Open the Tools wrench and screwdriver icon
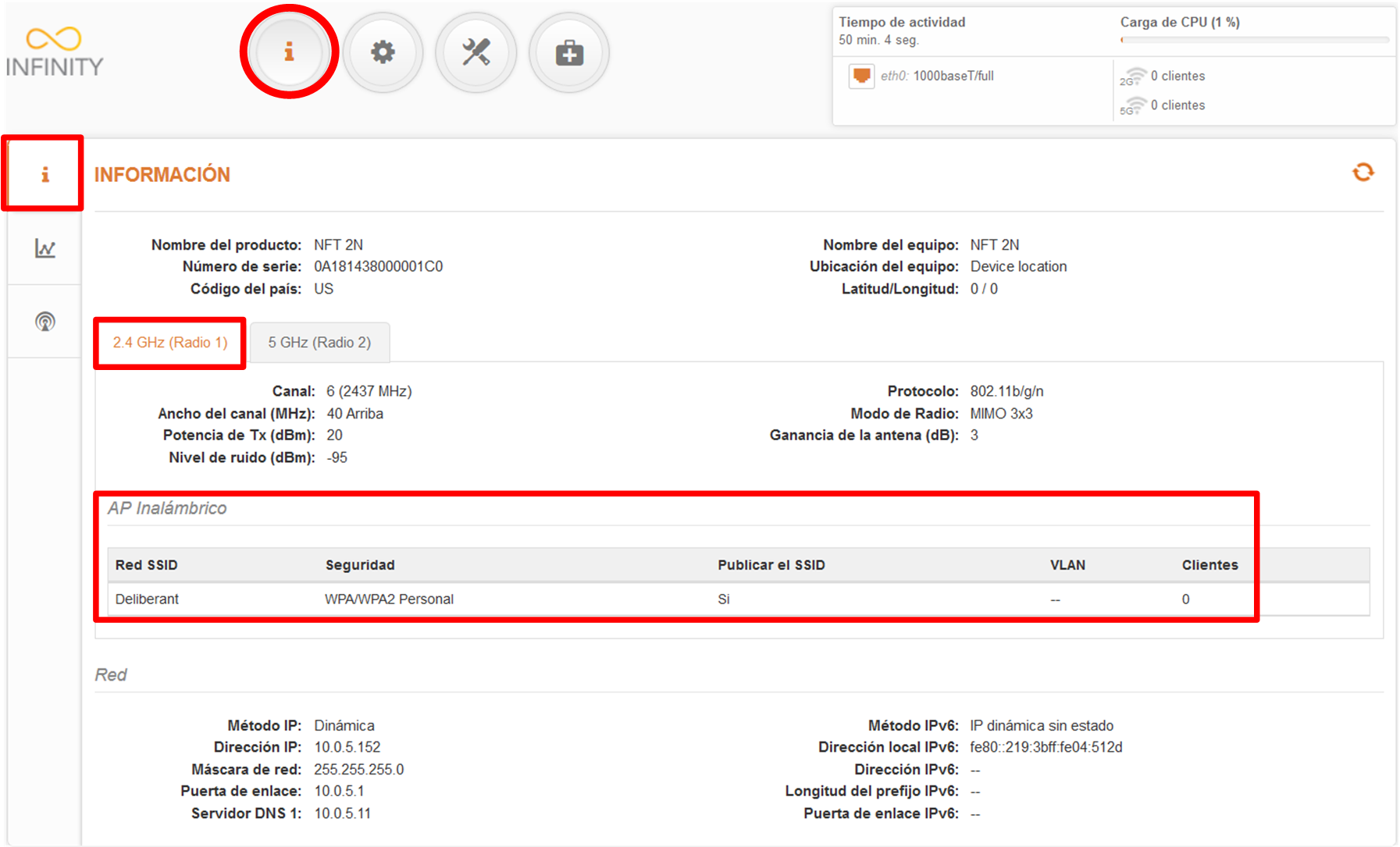Image resolution: width=1400 pixels, height=847 pixels. (476, 52)
